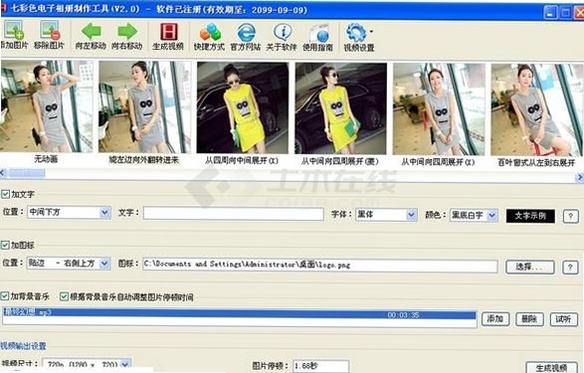Open 关于软件 about info icon
Viewport: 584px width, 373px height.
tap(282, 32)
